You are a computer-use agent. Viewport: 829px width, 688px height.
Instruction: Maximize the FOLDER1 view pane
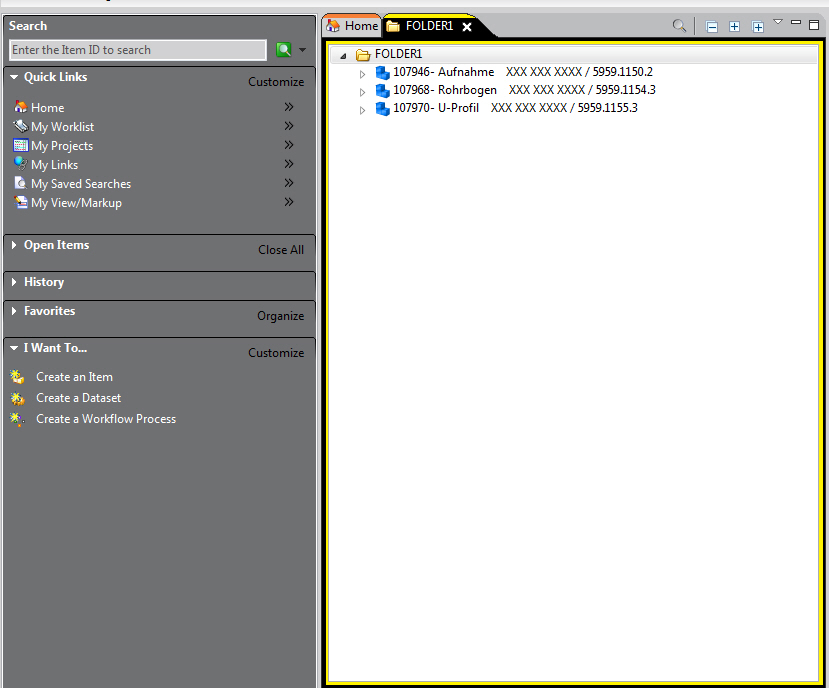coord(814,25)
